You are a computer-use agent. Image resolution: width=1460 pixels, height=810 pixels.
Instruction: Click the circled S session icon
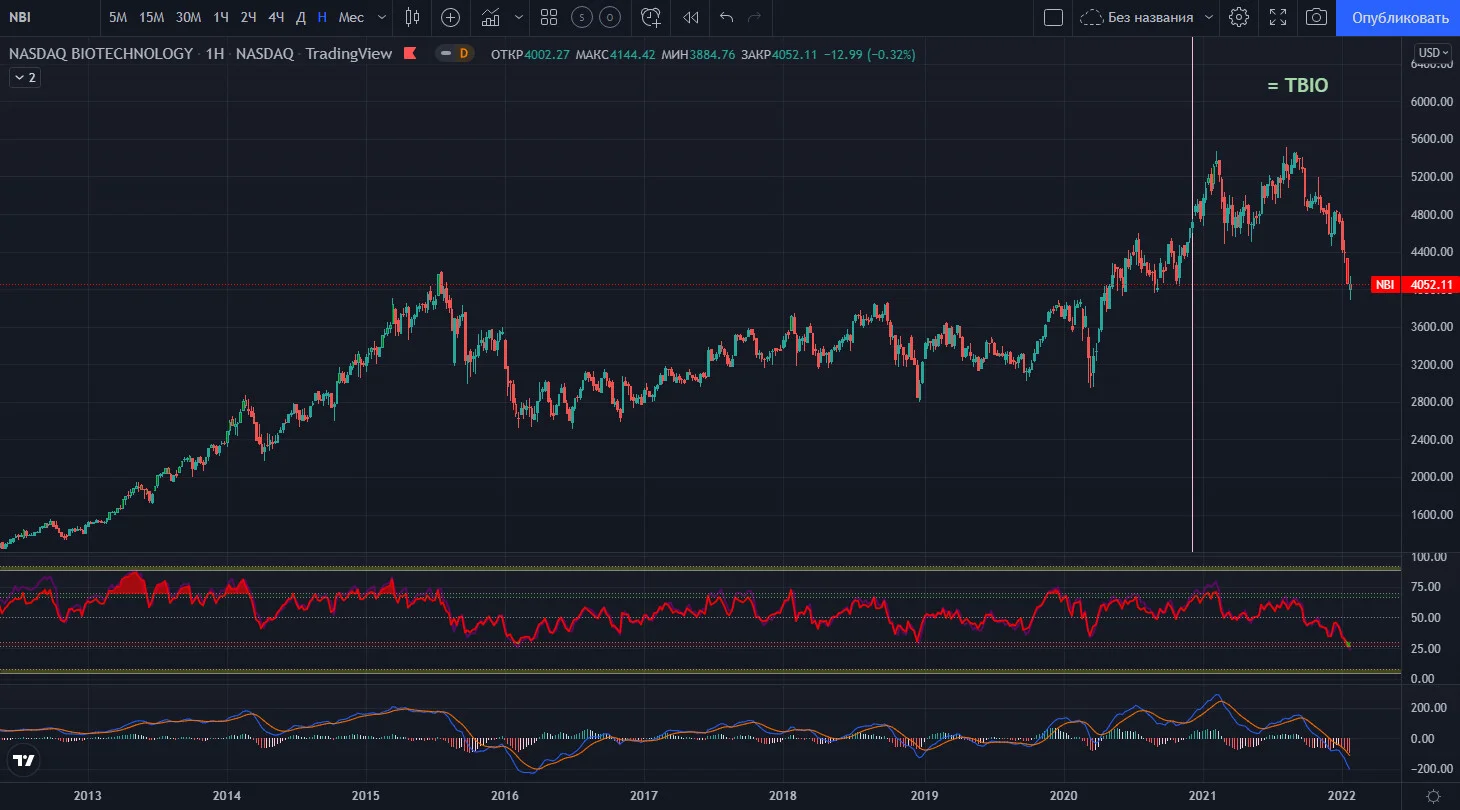[582, 17]
